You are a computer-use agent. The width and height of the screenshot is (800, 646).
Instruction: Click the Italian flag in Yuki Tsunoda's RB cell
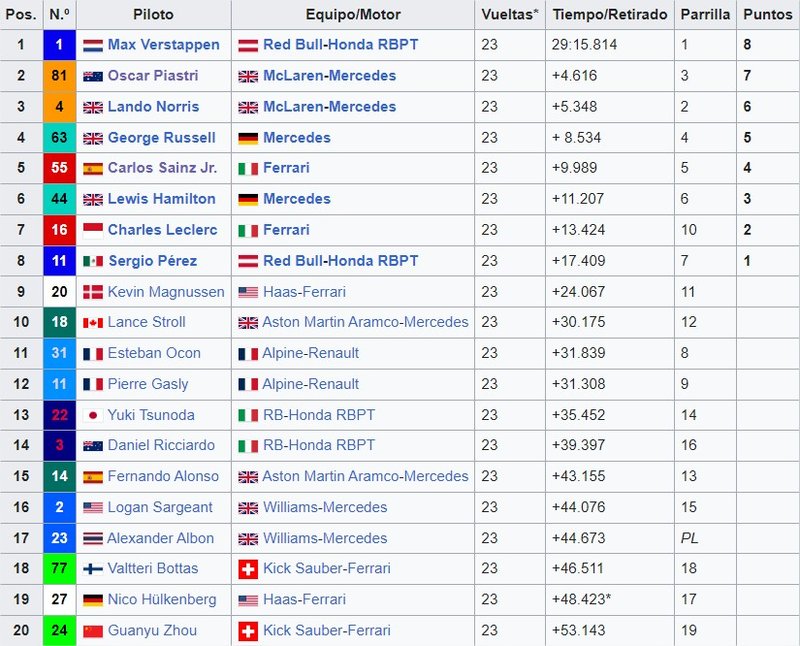click(248, 415)
